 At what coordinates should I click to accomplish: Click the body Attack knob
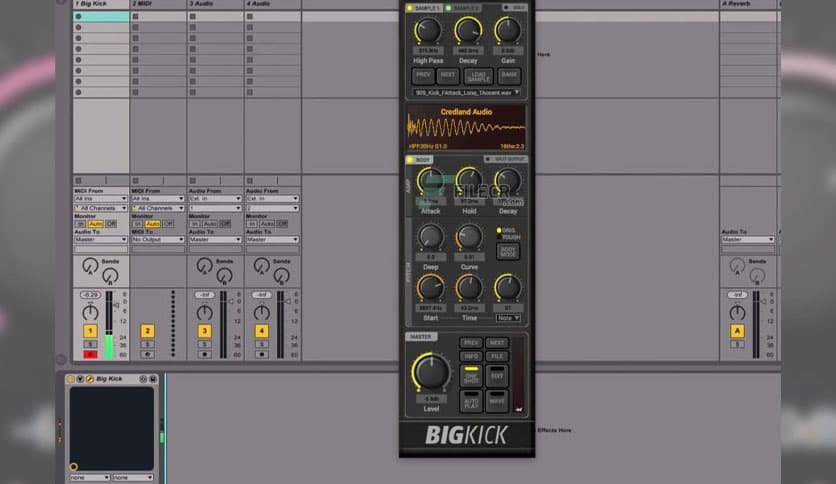[430, 181]
